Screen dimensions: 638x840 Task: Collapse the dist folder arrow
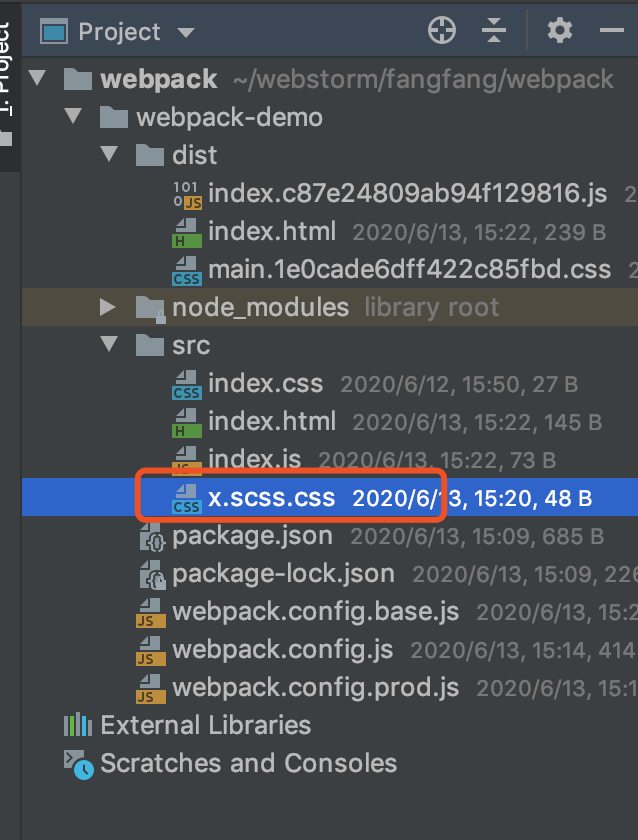(x=108, y=155)
